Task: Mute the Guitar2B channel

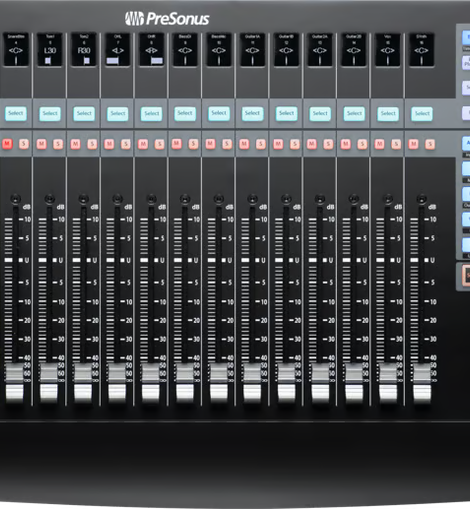Action: [x=346, y=144]
